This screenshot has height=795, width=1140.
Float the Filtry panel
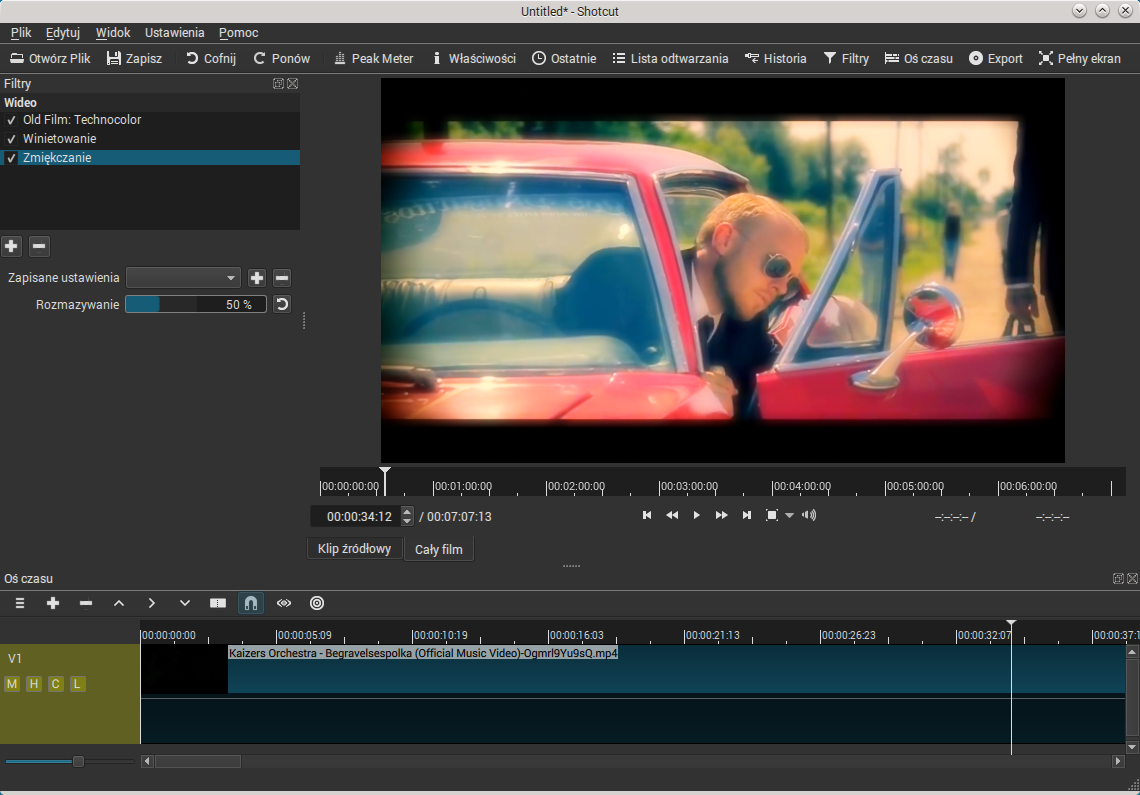coord(278,84)
